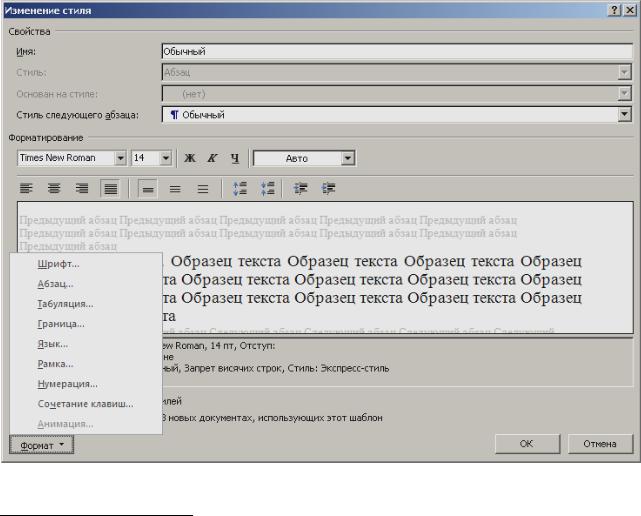Set double line spacing icon
Image resolution: width=641 pixels, height=516 pixels.
pyautogui.click(x=203, y=189)
